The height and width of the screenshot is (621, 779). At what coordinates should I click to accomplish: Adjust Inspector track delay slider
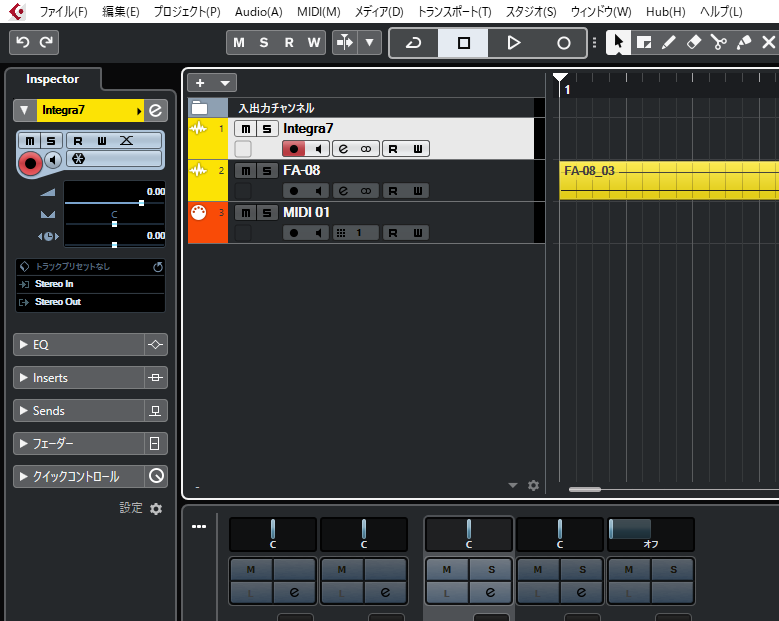[114, 245]
